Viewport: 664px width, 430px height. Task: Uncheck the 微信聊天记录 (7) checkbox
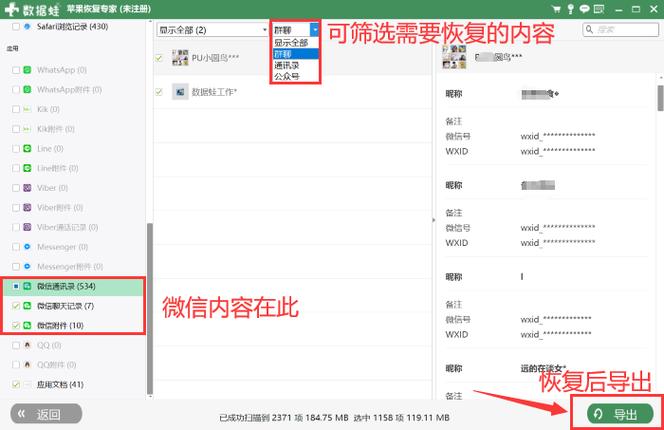16,306
